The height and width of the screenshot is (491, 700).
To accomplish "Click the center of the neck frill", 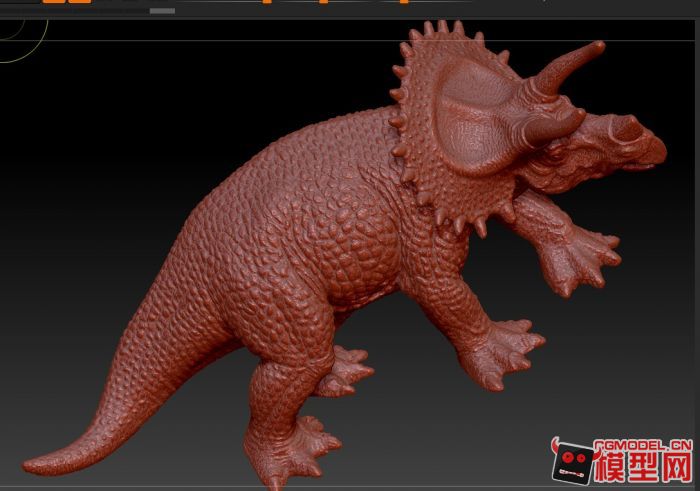I will [468, 118].
